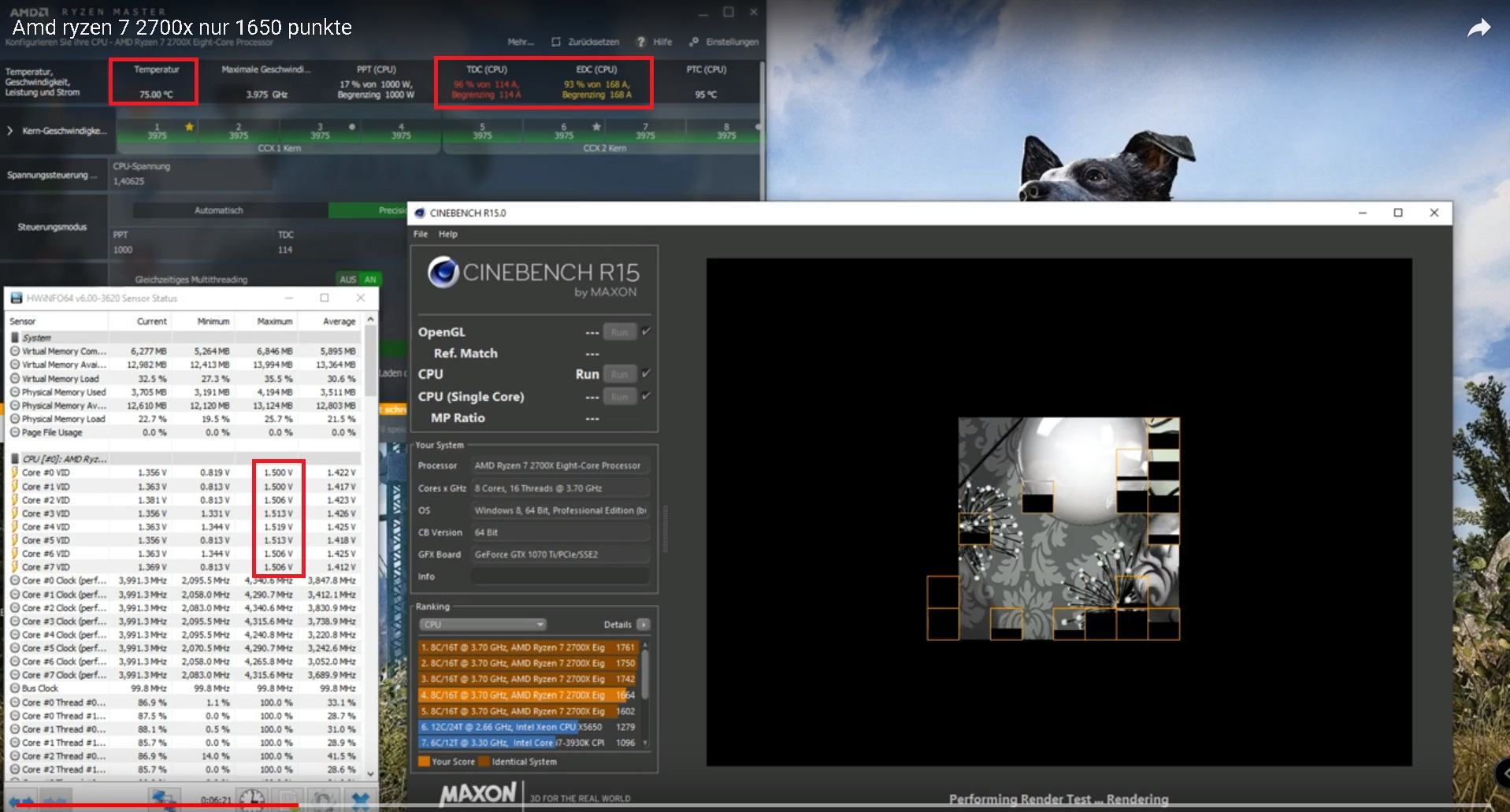Click Run button for CPU Single Core
This screenshot has height=812, width=1510.
coord(619,397)
